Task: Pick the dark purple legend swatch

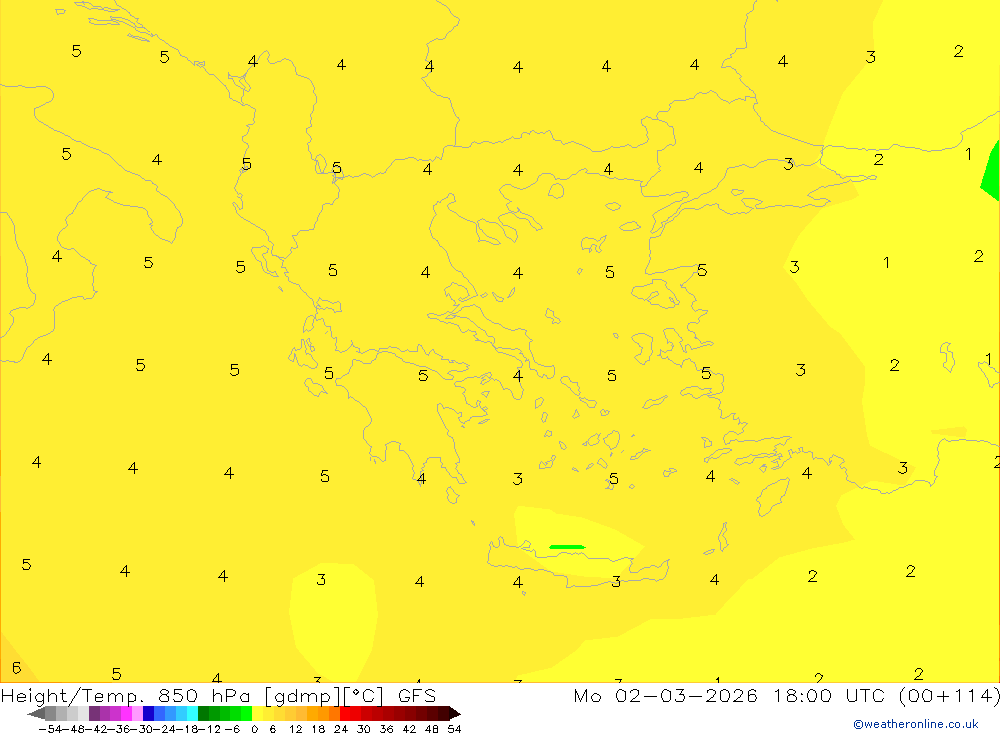Action: point(94,714)
